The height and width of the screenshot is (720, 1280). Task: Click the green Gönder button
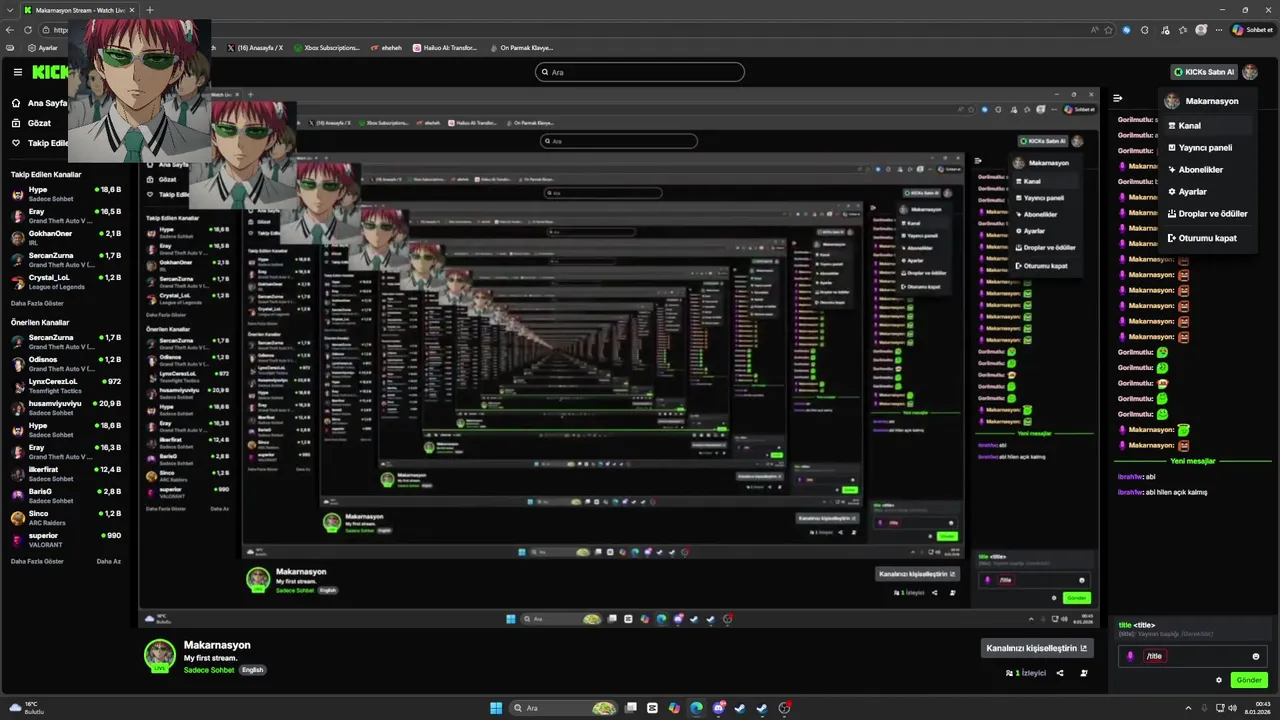pyautogui.click(x=1249, y=680)
